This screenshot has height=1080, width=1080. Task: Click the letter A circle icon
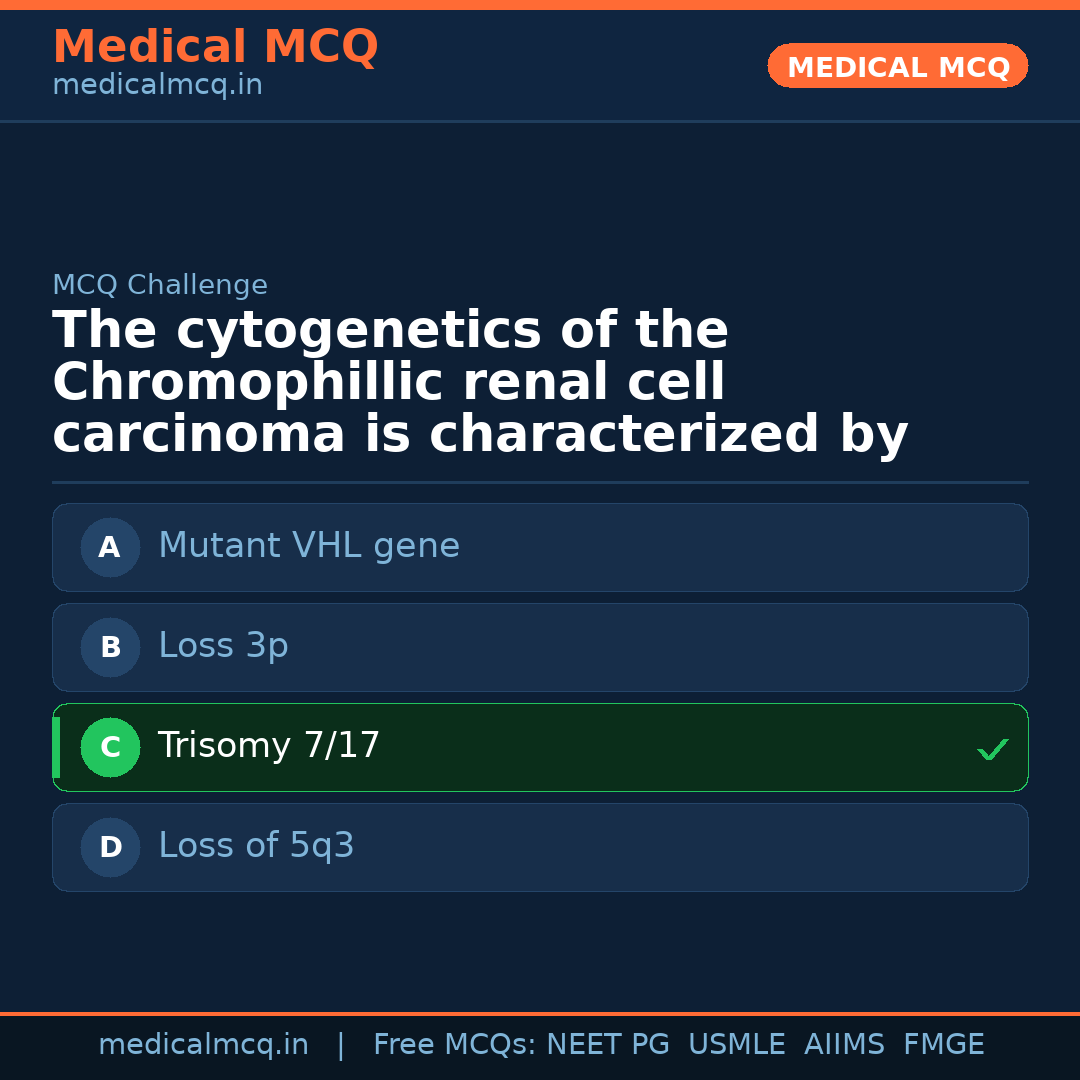click(110, 547)
